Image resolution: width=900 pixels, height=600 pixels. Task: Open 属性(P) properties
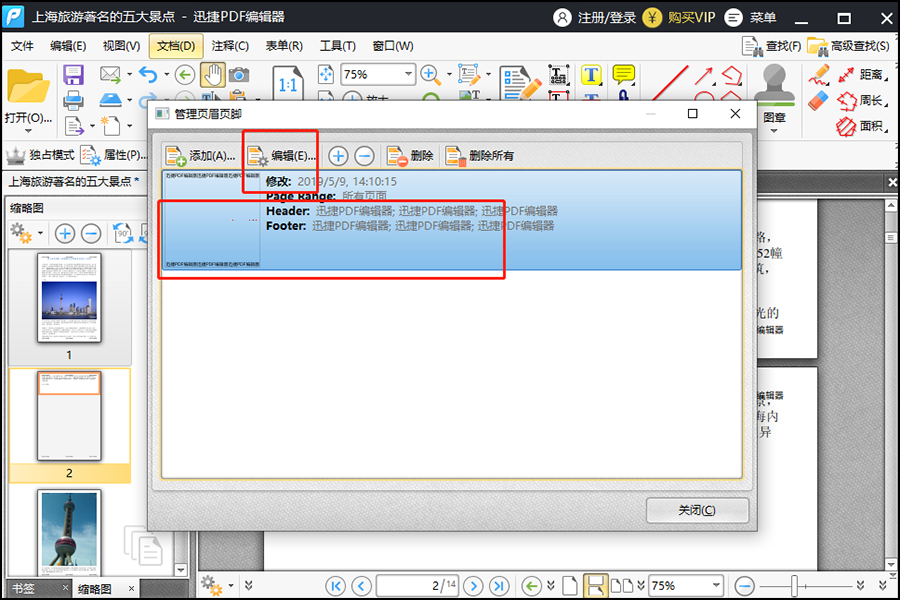[114, 155]
